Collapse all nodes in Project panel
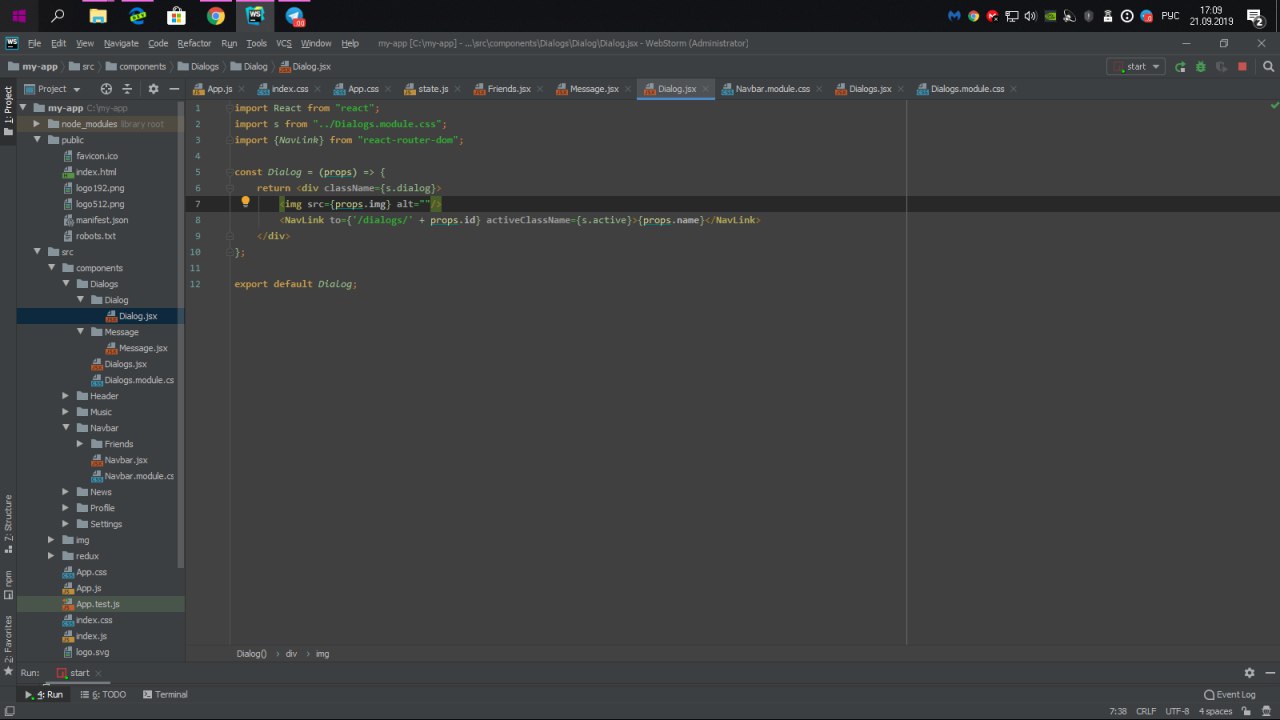The height and width of the screenshot is (720, 1280). pyautogui.click(x=126, y=89)
